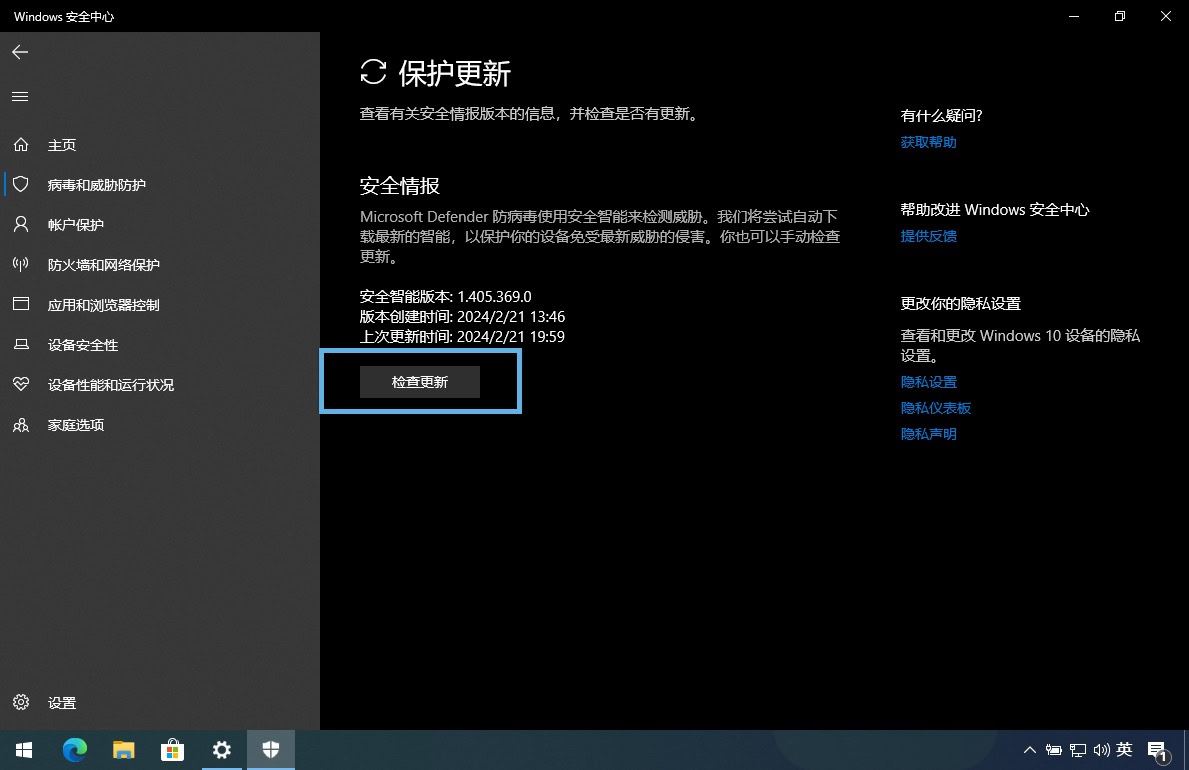This screenshot has height=770, width=1189.
Task: Click the 提供反馈 link
Action: click(928, 236)
